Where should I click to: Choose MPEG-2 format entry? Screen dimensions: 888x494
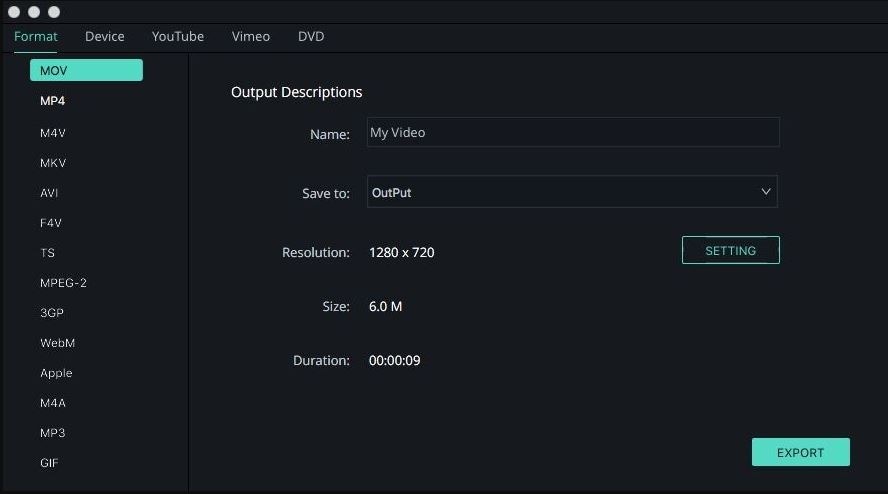(63, 283)
